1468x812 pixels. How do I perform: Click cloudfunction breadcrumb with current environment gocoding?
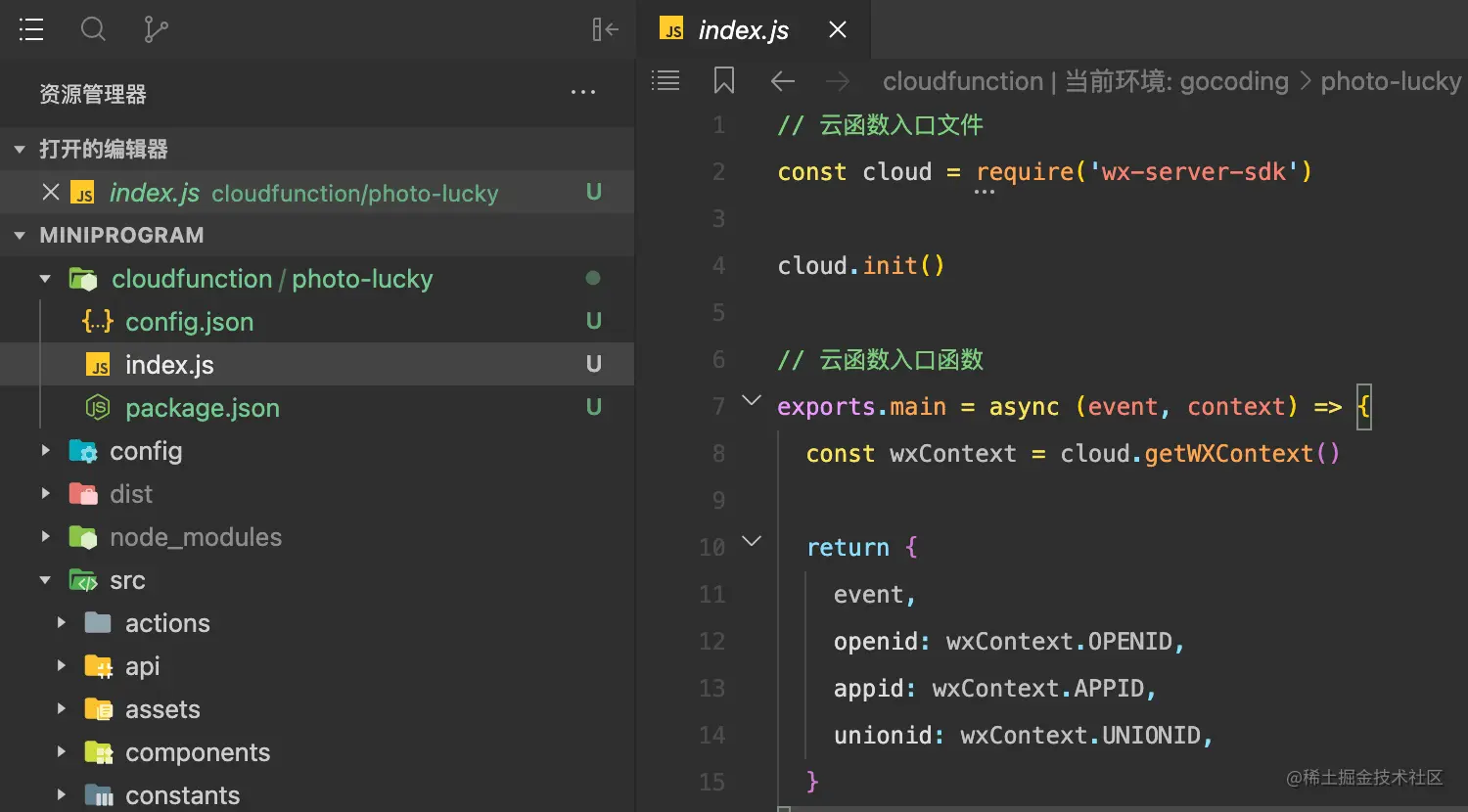click(1085, 81)
